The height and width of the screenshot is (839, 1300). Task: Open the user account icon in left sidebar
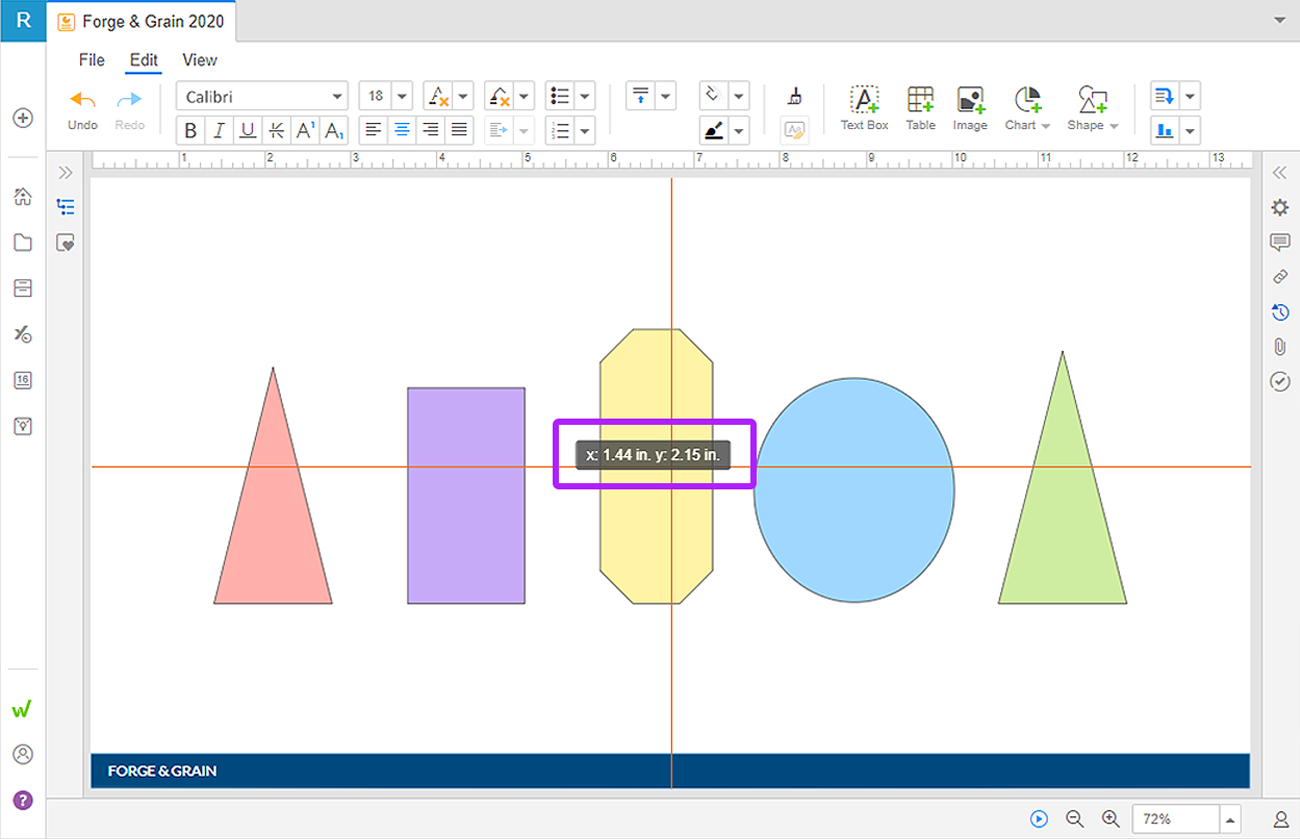point(23,754)
